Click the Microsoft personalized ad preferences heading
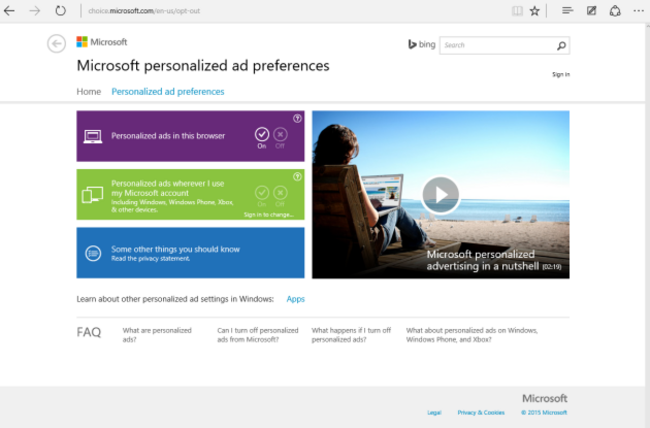This screenshot has width=650, height=428. (203, 66)
